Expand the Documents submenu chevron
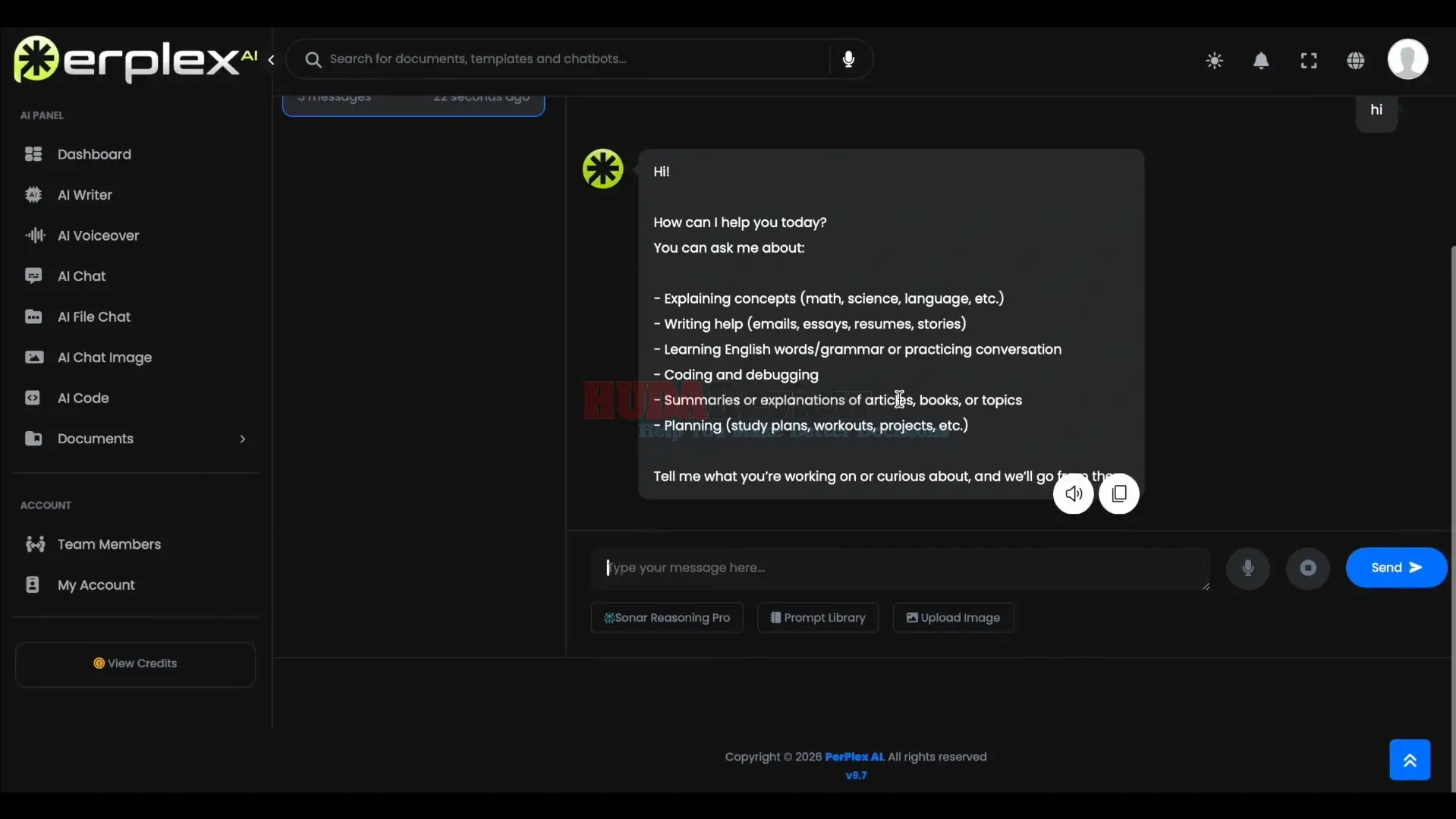1456x819 pixels. click(242, 439)
